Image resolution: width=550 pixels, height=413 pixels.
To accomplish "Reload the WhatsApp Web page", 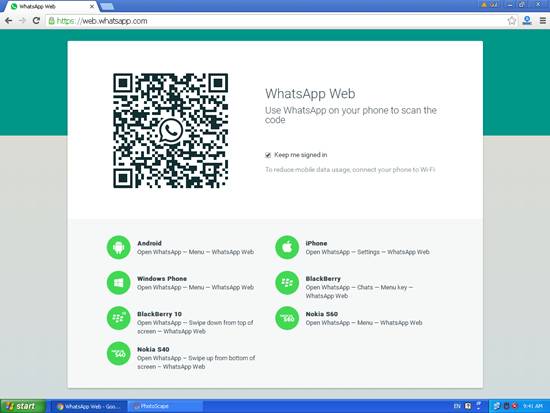I will [36, 21].
